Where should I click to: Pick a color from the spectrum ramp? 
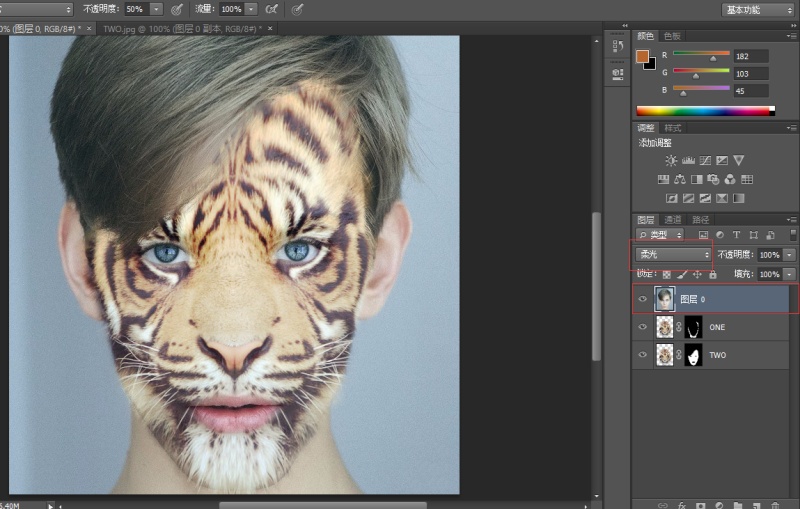(706, 111)
